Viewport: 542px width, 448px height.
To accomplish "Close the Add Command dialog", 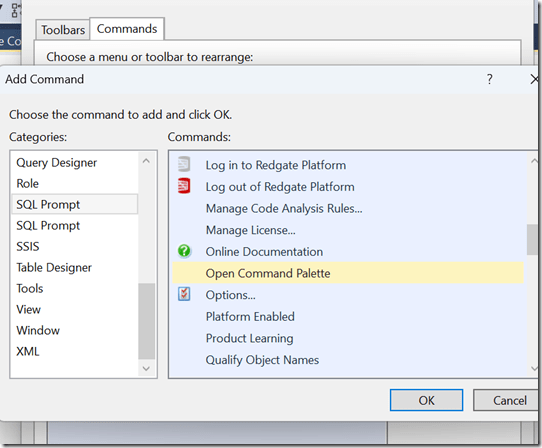I will pyautogui.click(x=534, y=79).
